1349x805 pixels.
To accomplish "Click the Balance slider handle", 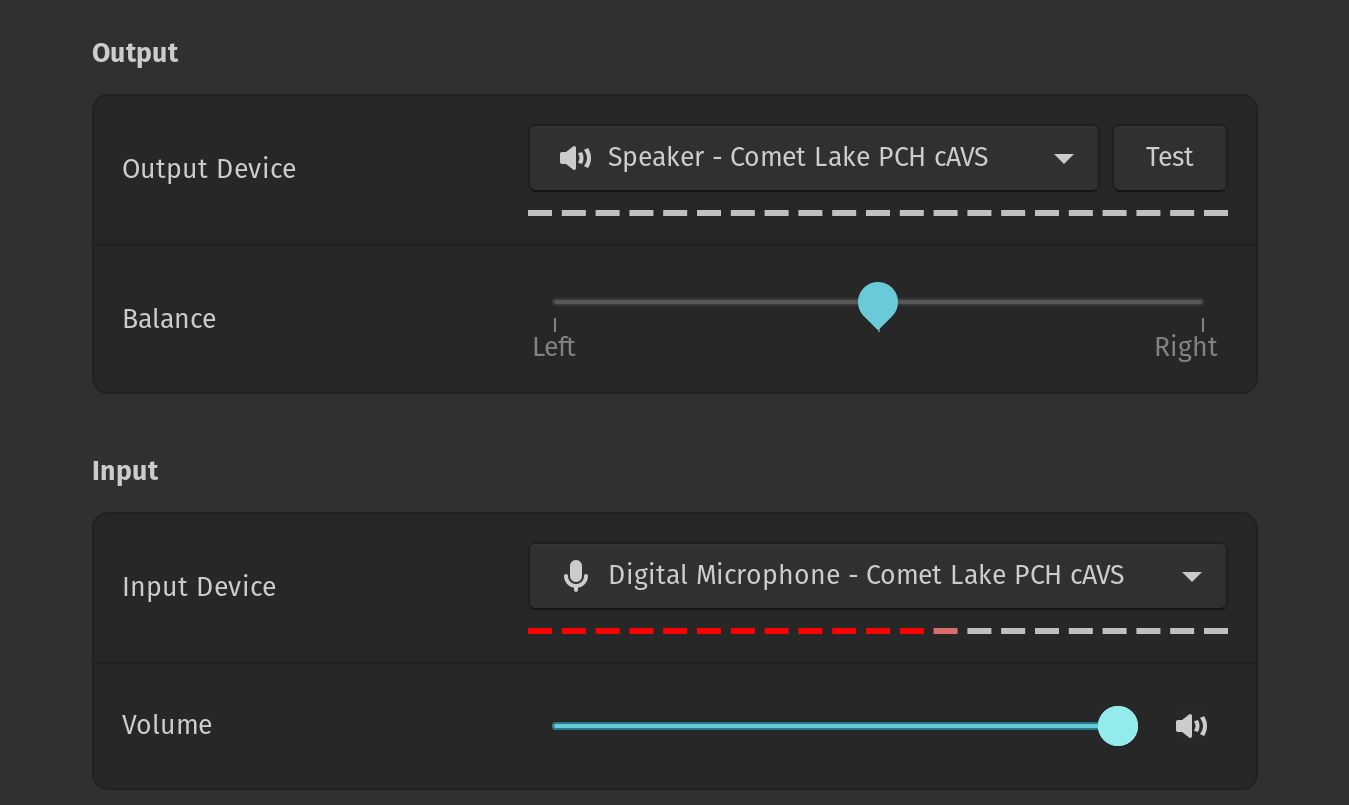I will point(878,305).
